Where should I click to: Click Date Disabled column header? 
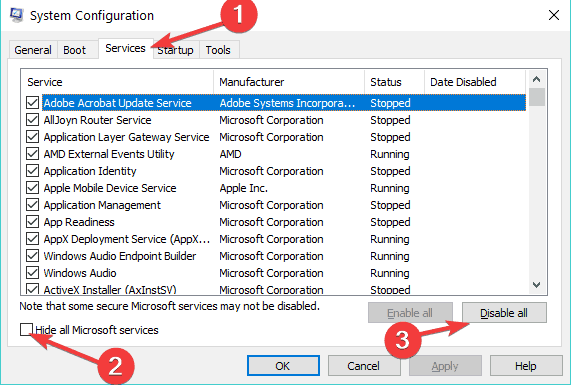click(x=475, y=82)
